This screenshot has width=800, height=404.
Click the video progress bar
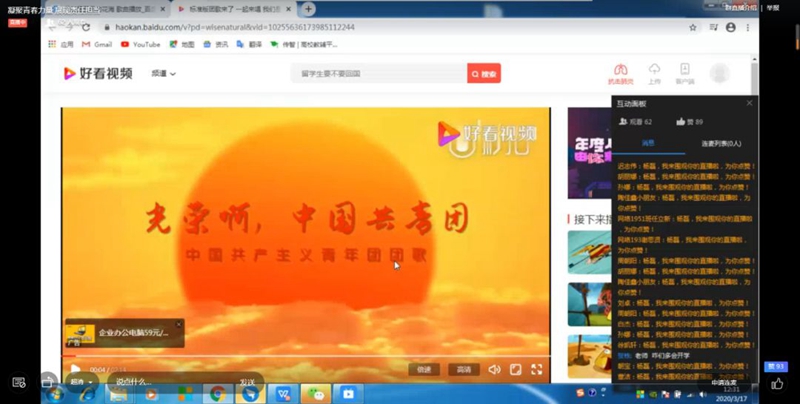pos(300,355)
